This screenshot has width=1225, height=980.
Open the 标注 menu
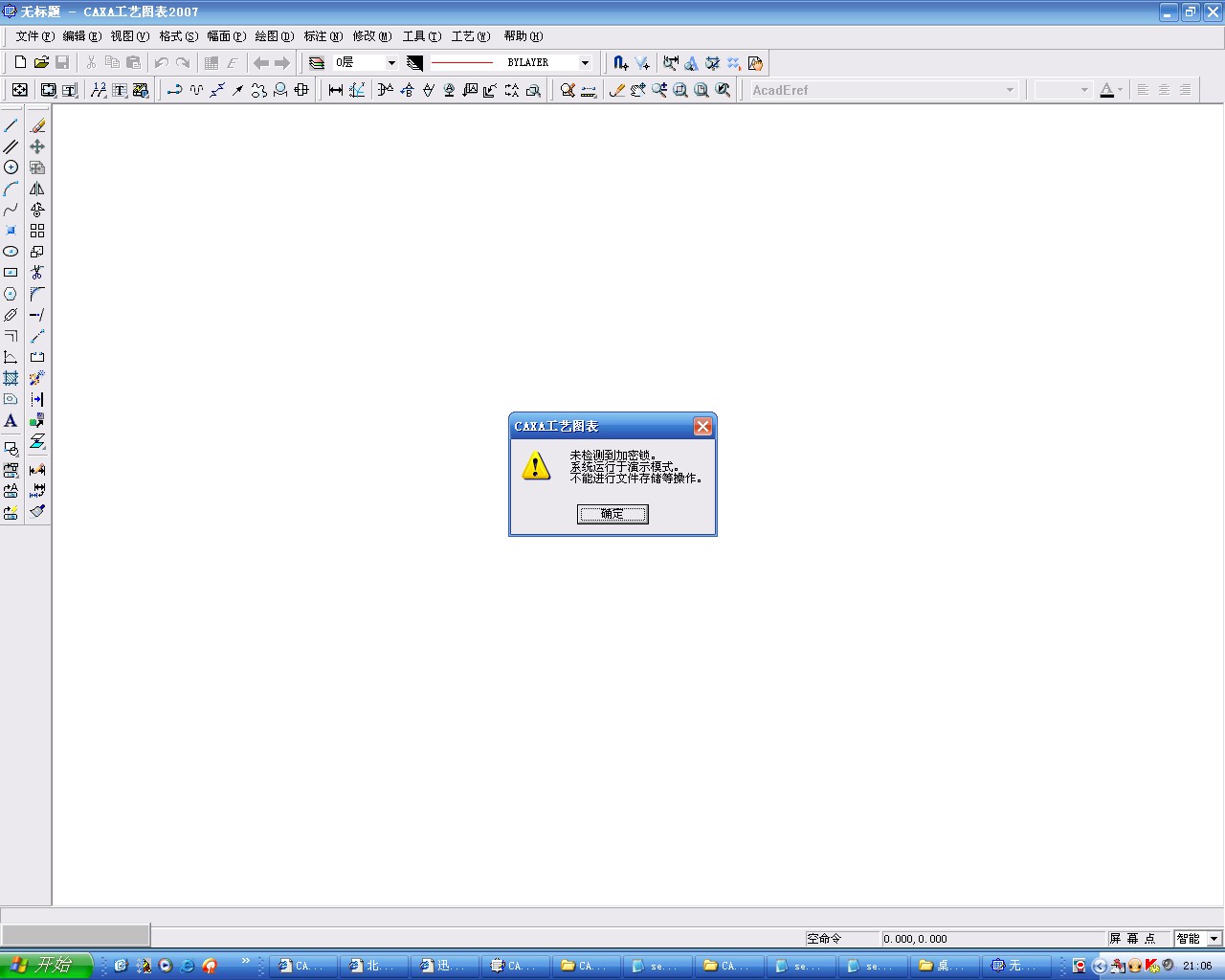pyautogui.click(x=323, y=36)
